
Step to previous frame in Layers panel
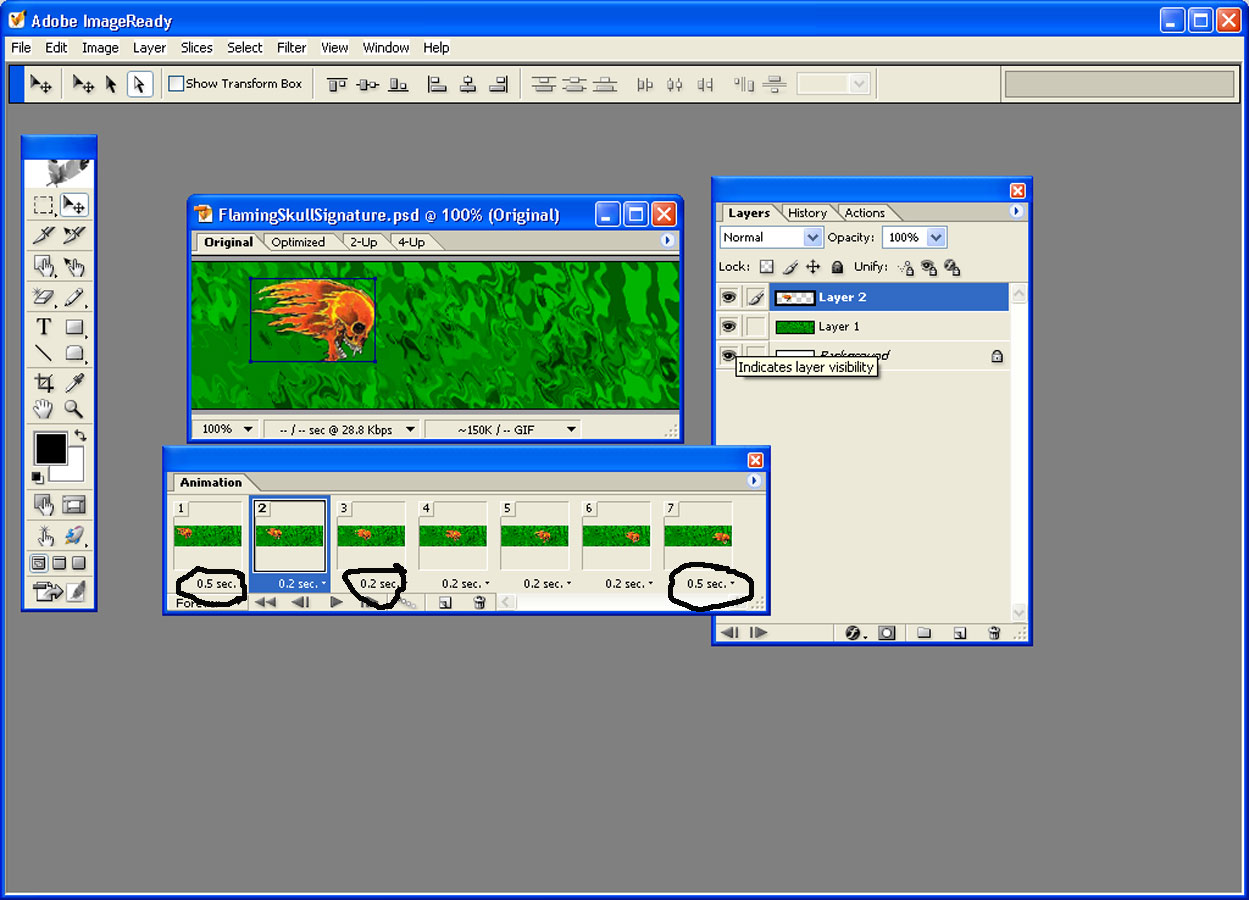[x=730, y=633]
